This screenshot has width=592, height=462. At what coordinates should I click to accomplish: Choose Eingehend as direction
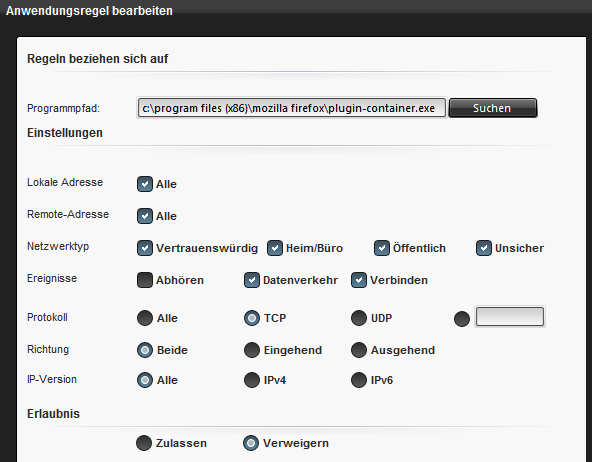(252, 350)
